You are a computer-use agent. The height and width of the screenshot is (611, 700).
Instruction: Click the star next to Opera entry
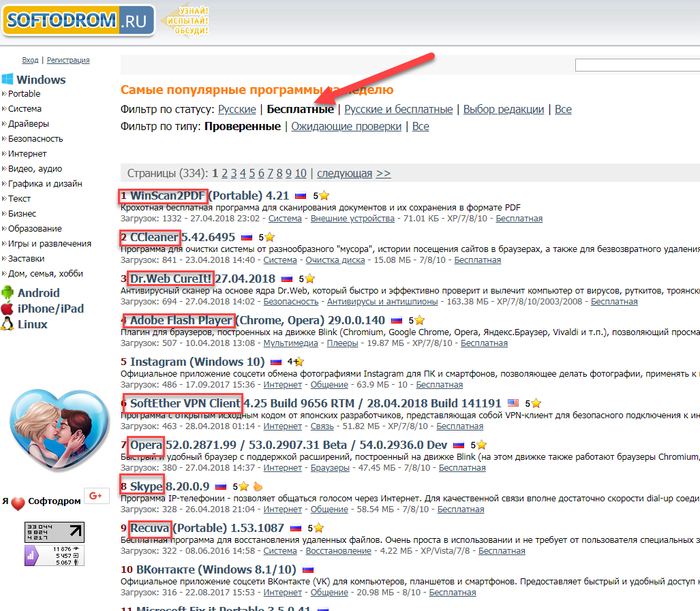click(x=481, y=445)
